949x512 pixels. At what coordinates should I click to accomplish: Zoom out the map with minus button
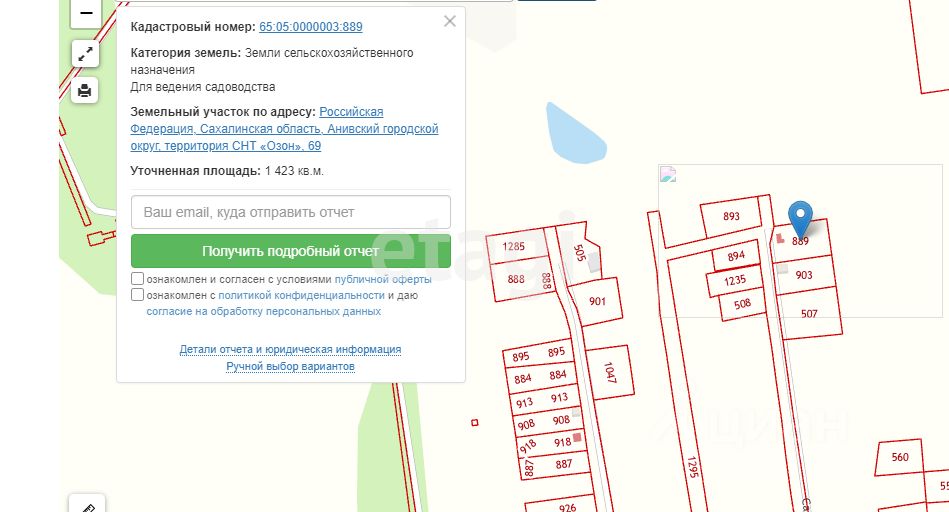click(x=85, y=13)
